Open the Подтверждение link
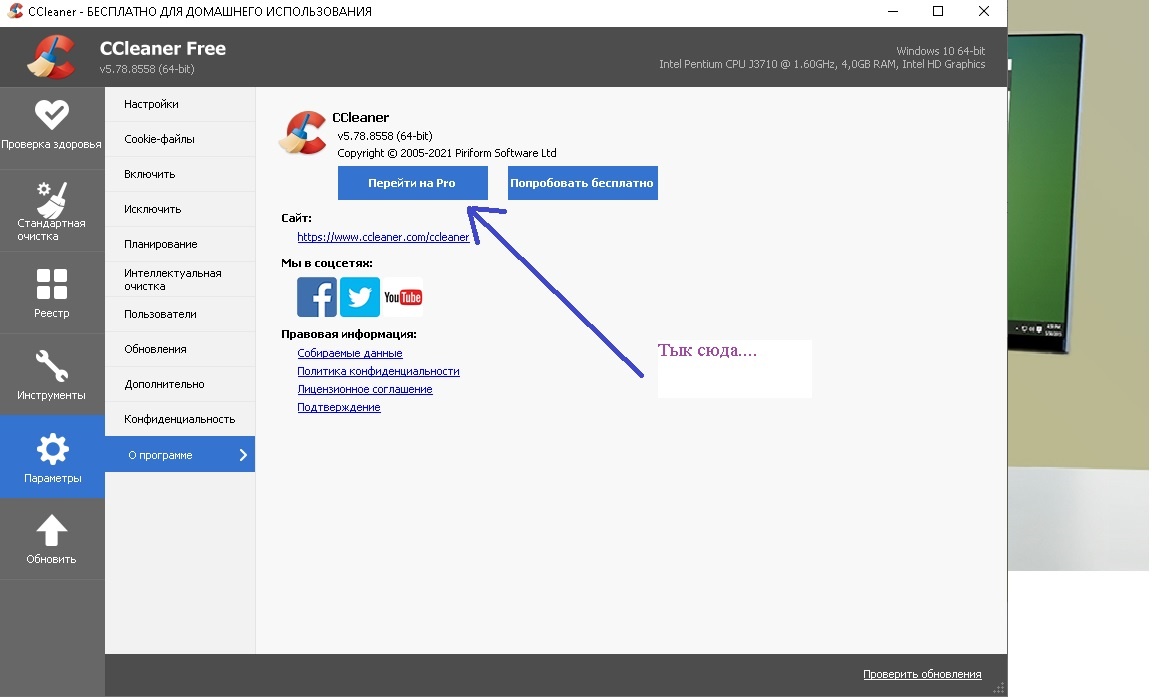This screenshot has width=1152, height=699. (x=339, y=407)
